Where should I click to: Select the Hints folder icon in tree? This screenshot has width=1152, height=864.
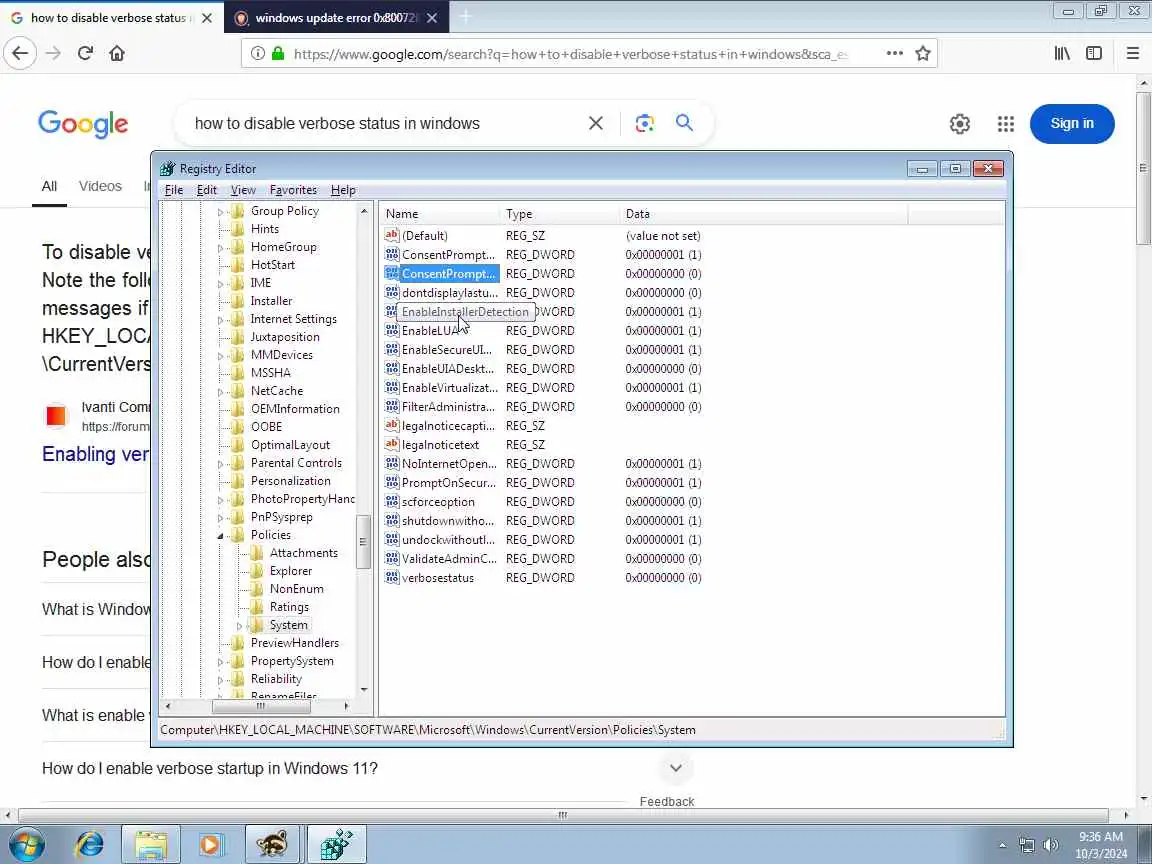(238, 229)
